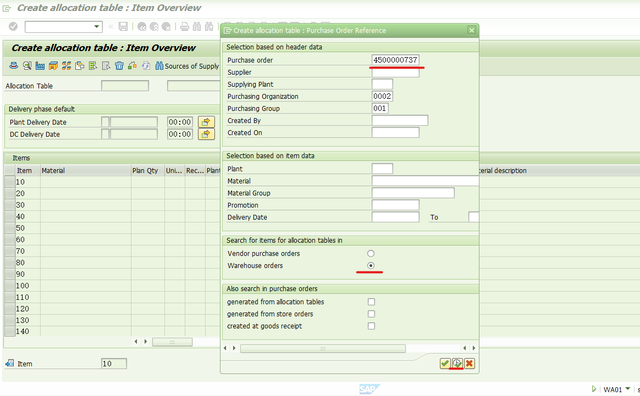
Task: Select the row selector for item 10
Action: click(x=9, y=182)
